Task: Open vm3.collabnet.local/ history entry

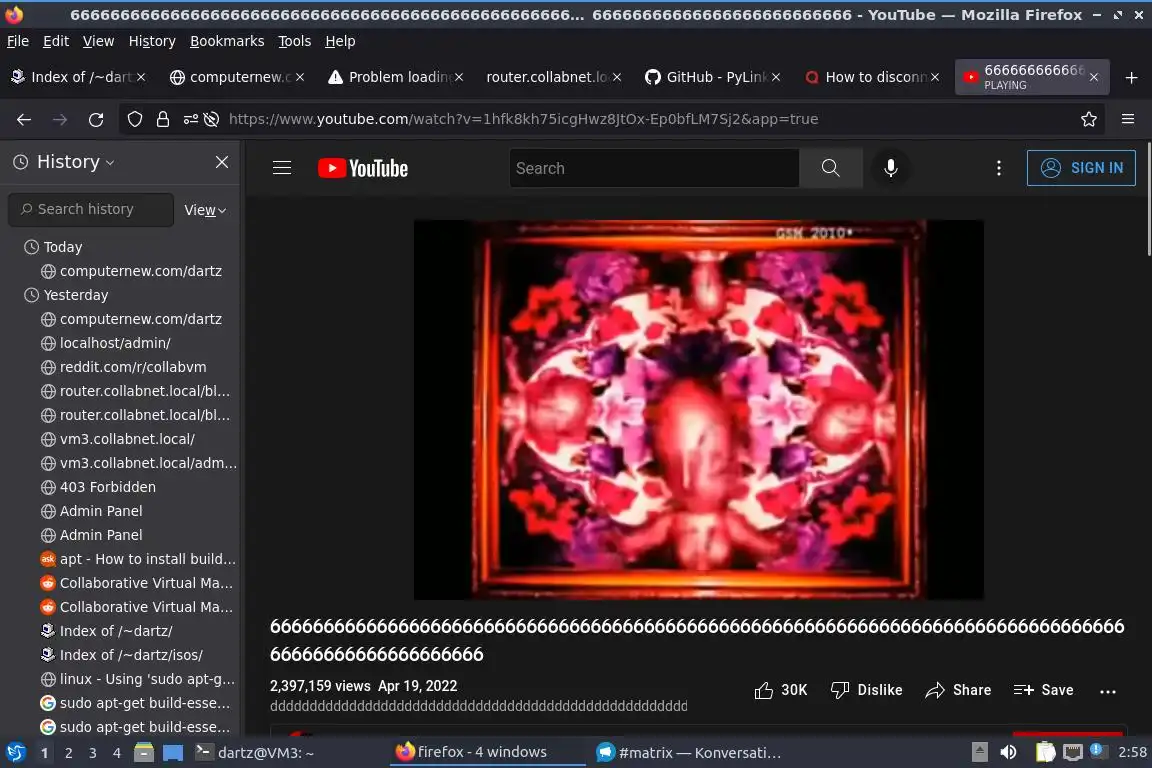Action: coord(127,439)
